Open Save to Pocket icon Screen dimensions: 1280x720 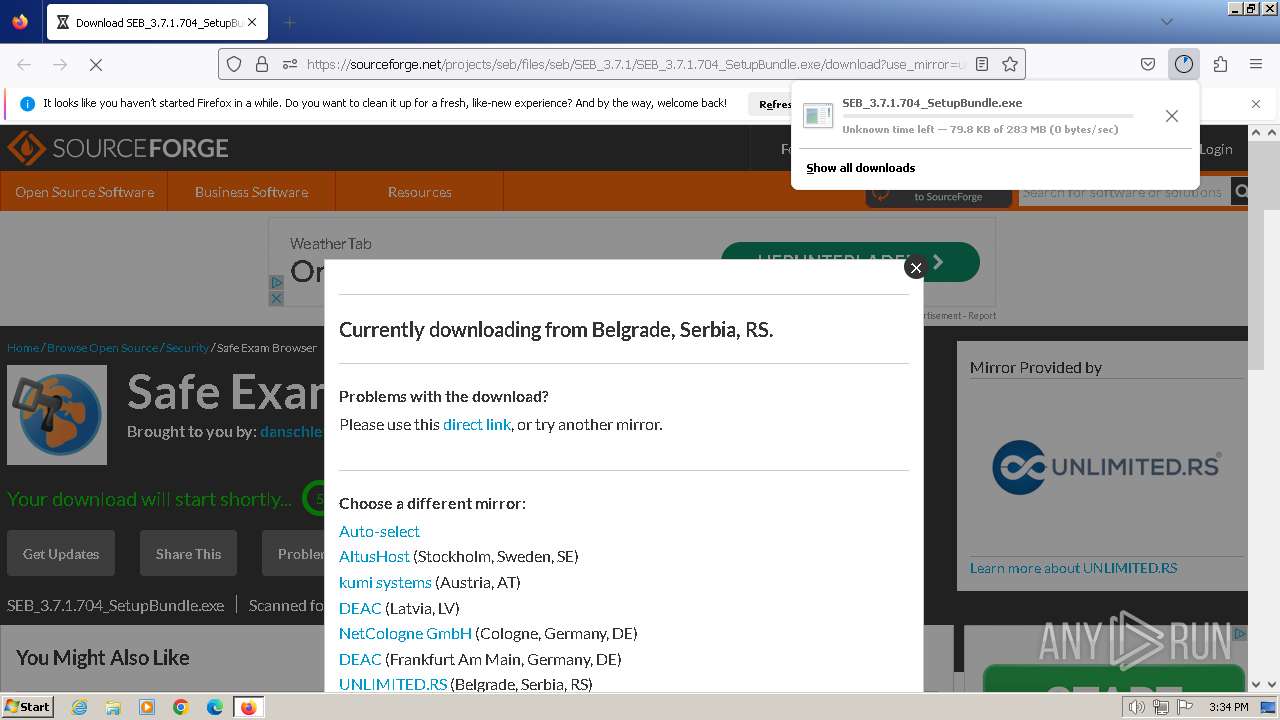tap(1148, 64)
